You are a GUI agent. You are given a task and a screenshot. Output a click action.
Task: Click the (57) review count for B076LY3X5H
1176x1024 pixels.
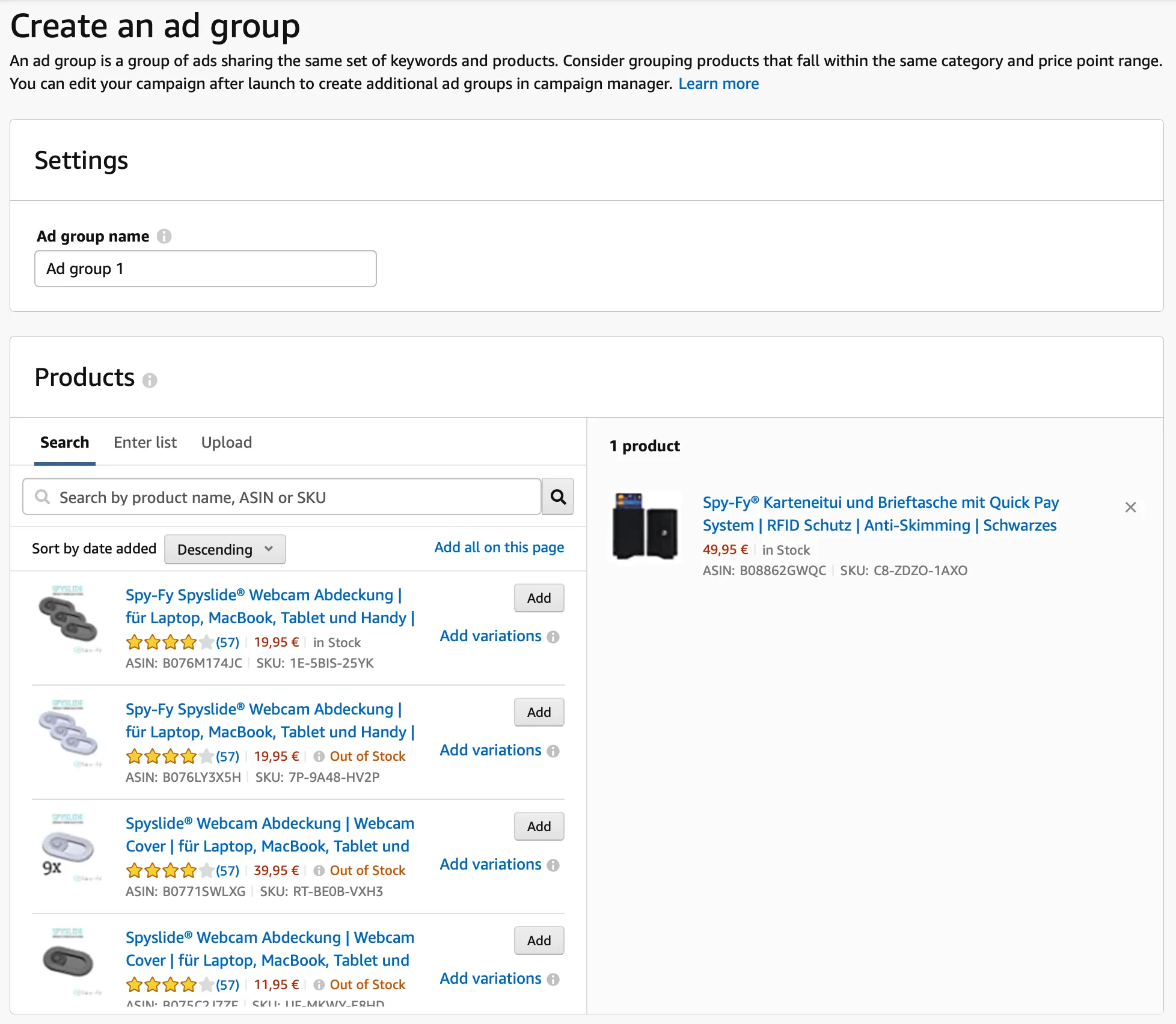point(227,757)
